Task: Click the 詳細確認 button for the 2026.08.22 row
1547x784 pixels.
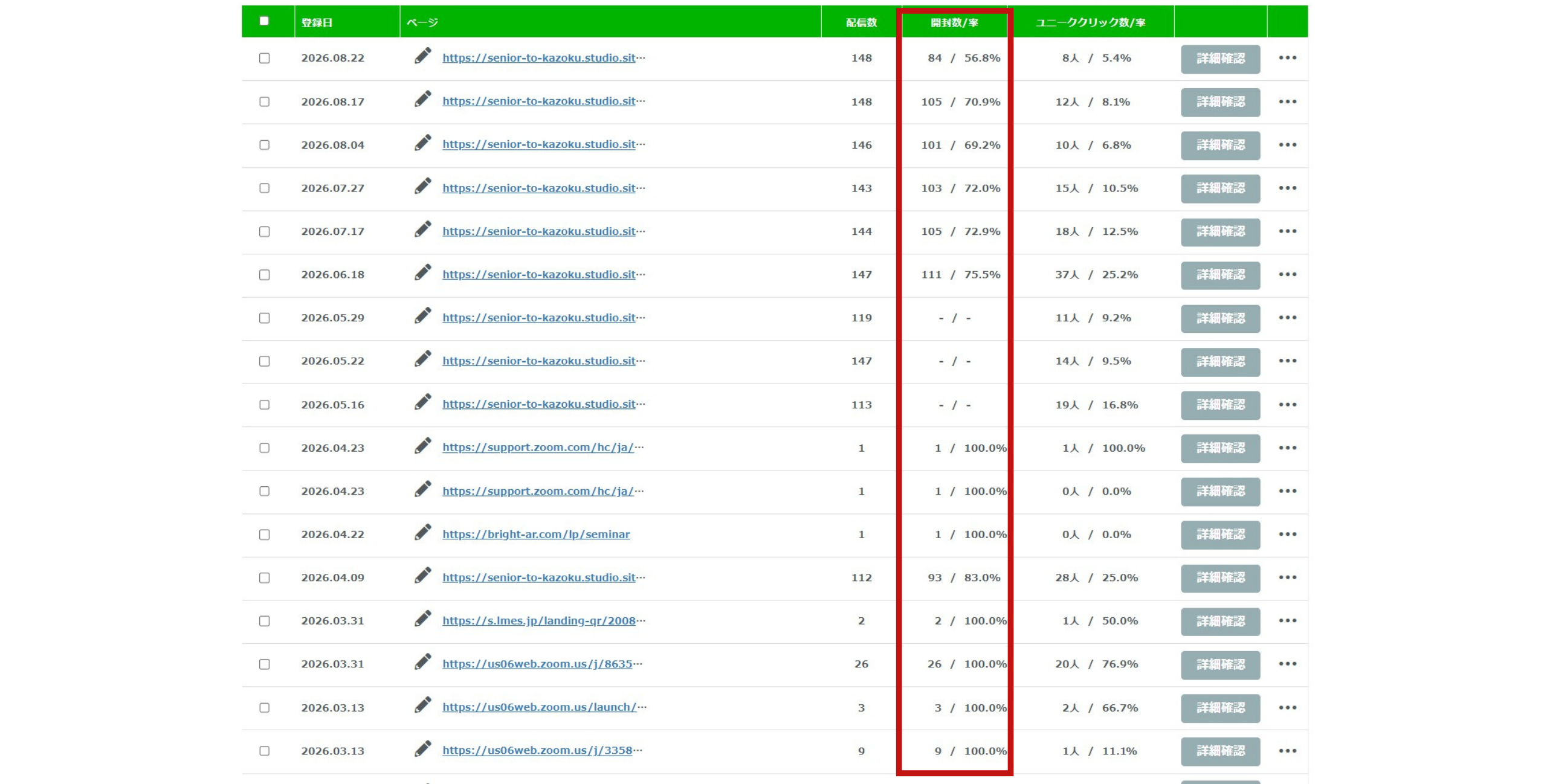Action: [1220, 59]
